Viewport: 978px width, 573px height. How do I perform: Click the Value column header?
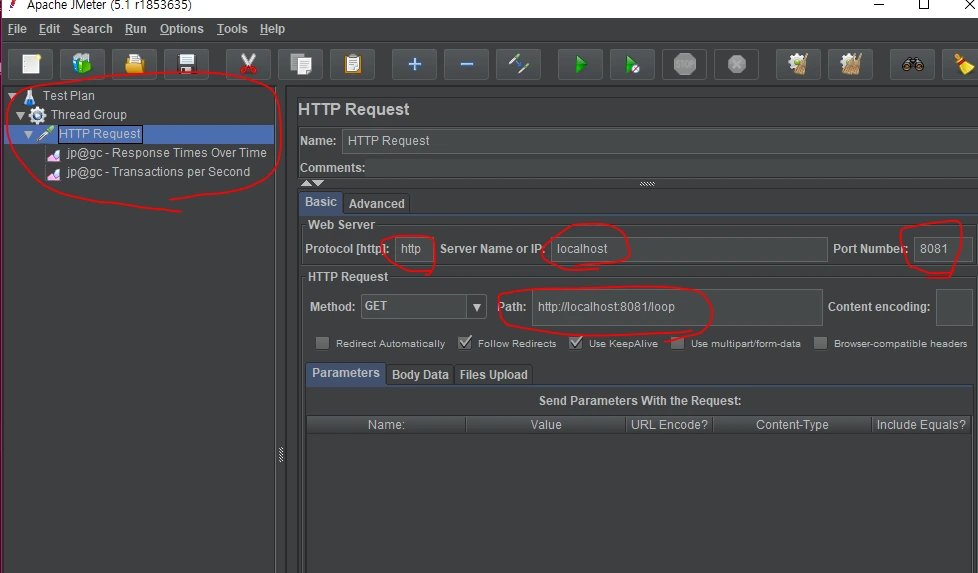(546, 425)
